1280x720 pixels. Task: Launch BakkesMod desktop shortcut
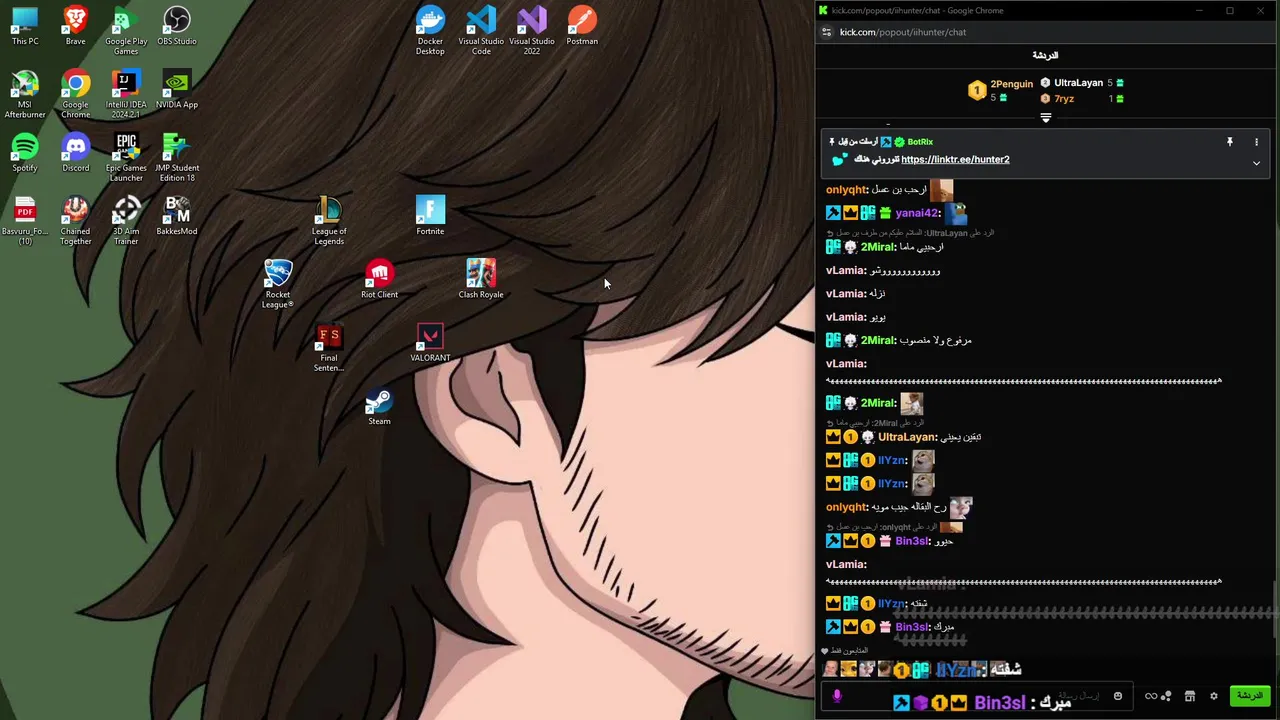(177, 215)
